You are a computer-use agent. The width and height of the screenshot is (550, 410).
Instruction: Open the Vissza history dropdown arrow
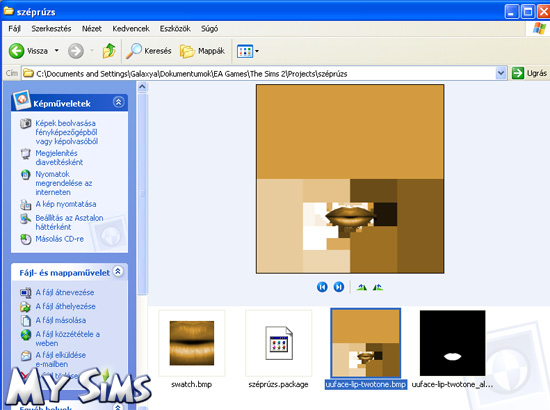(x=56, y=51)
